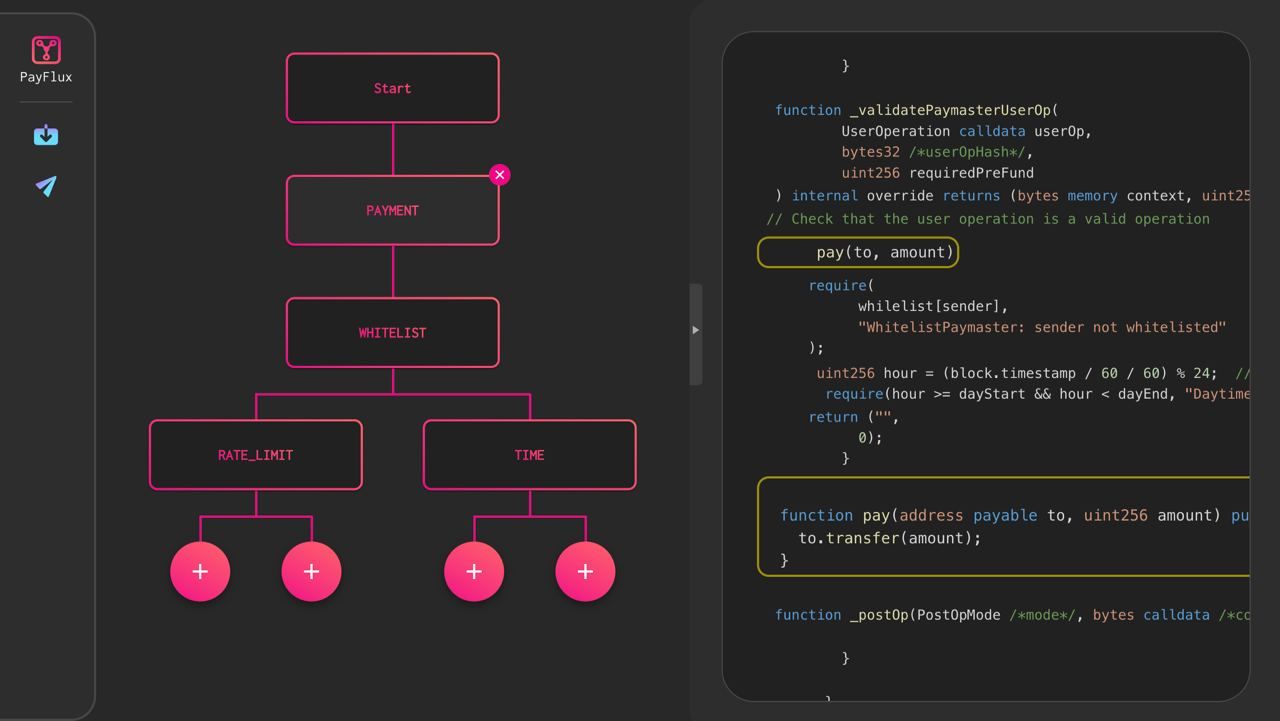1280x721 pixels.
Task: Select the PAYMENT node
Action: [392, 210]
